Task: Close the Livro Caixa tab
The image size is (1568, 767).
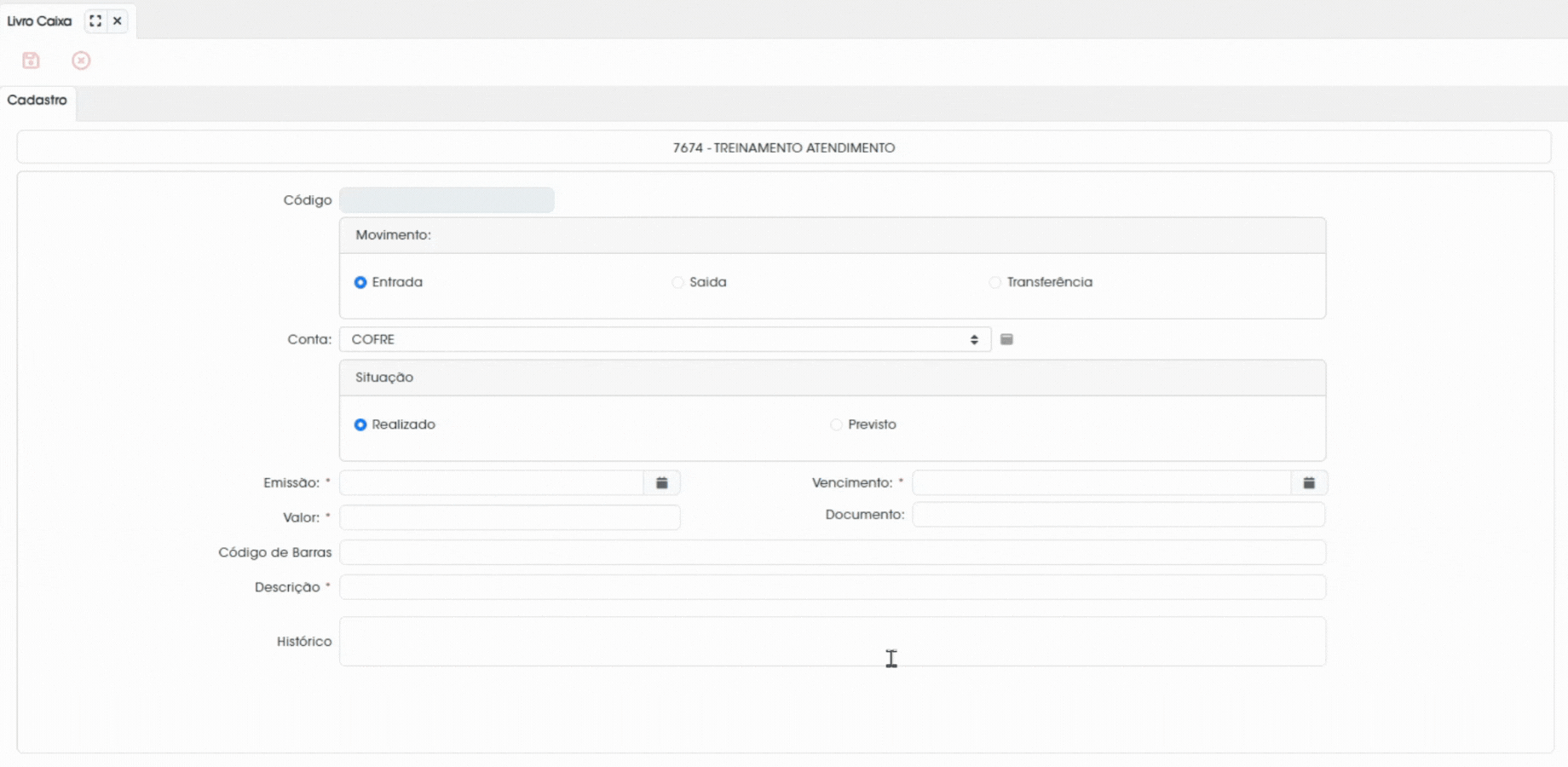Action: click(x=118, y=20)
